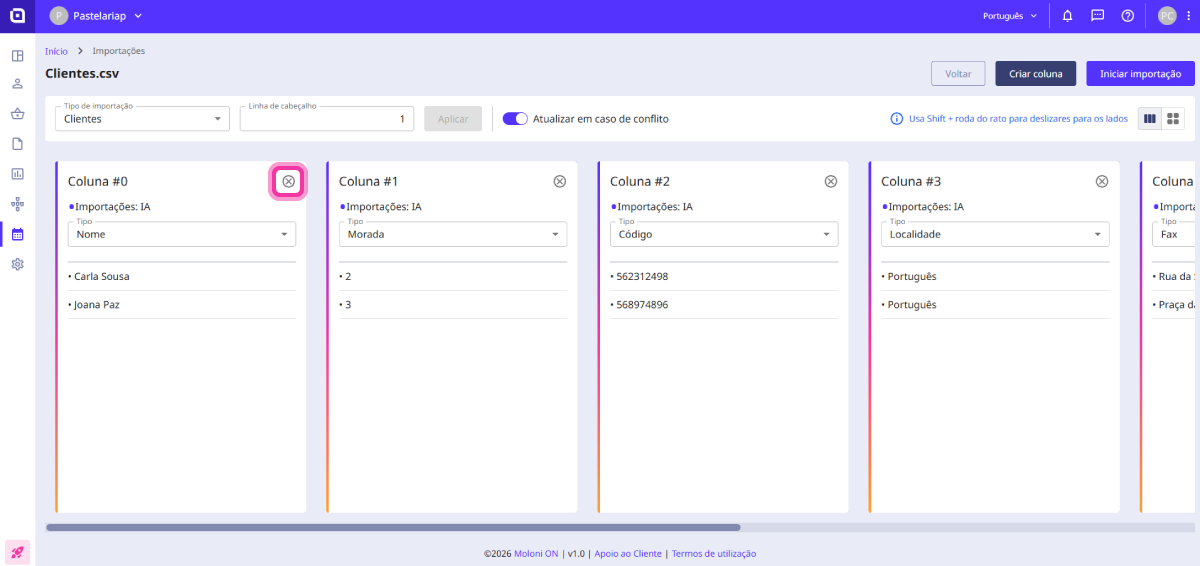Click the Coluna #1 title
1200x566 pixels.
[x=369, y=181]
